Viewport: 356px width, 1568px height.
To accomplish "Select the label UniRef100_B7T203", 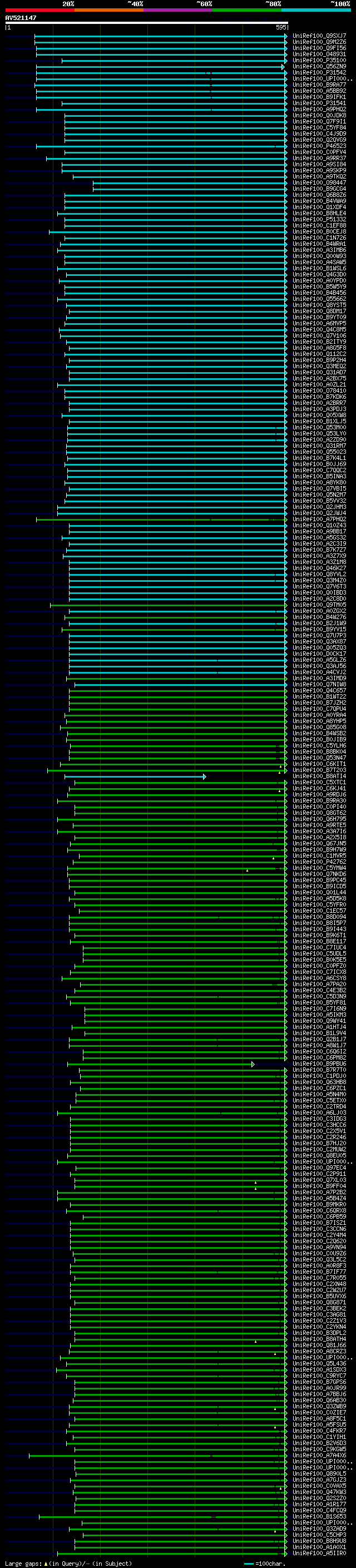I will tap(319, 770).
